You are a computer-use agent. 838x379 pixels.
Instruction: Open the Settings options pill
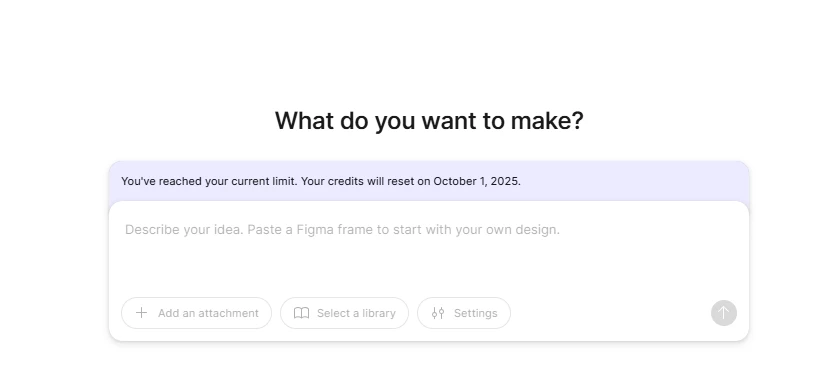pos(464,313)
